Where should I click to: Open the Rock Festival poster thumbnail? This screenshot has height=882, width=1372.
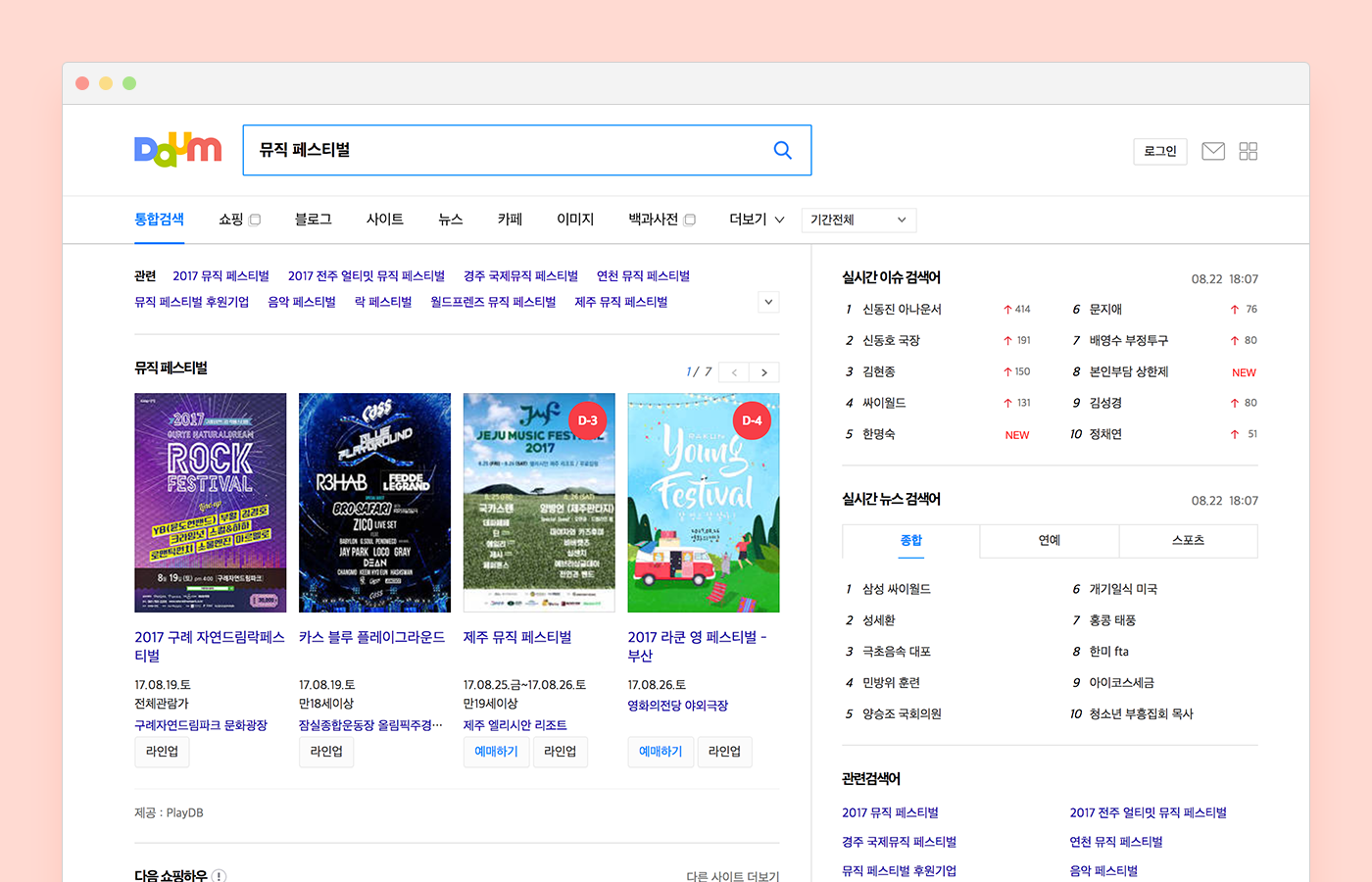coord(211,503)
